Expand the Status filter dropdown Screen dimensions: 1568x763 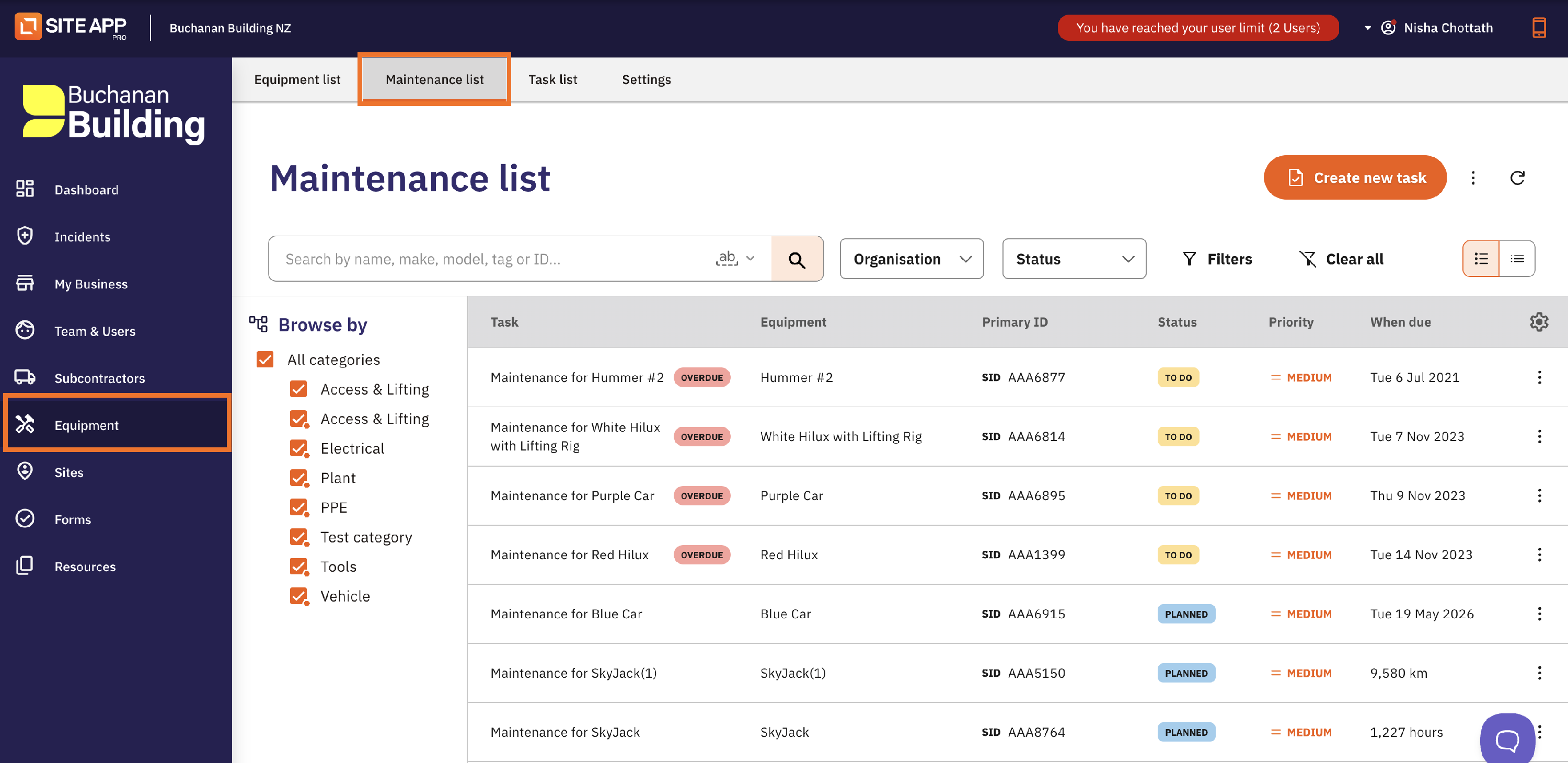coord(1074,259)
